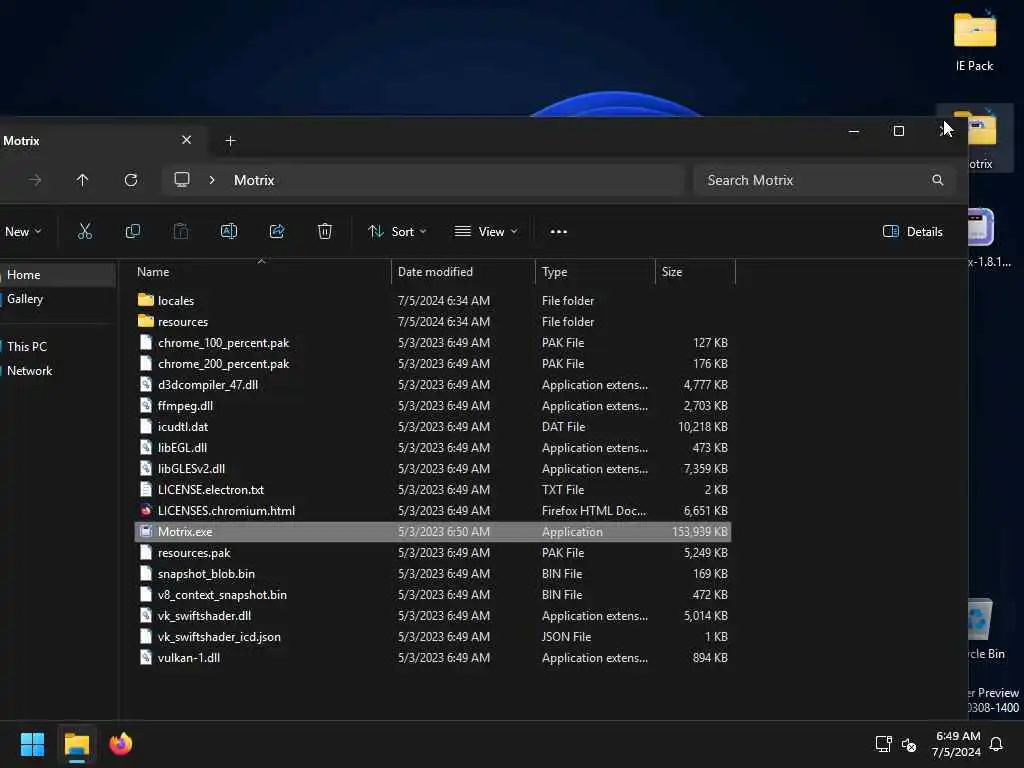Expand the New dropdown menu

23,232
